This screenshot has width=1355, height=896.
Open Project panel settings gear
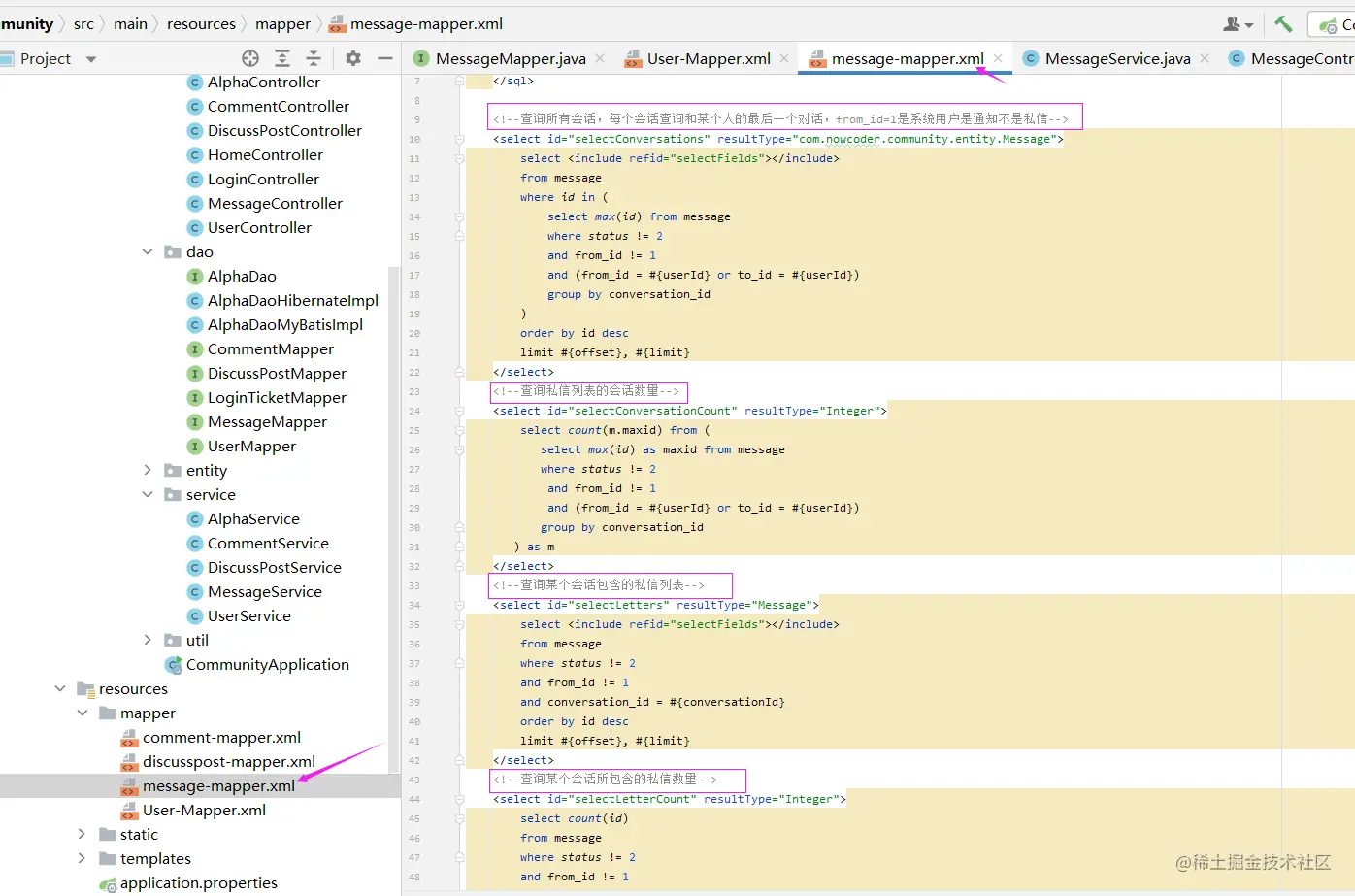coord(353,58)
